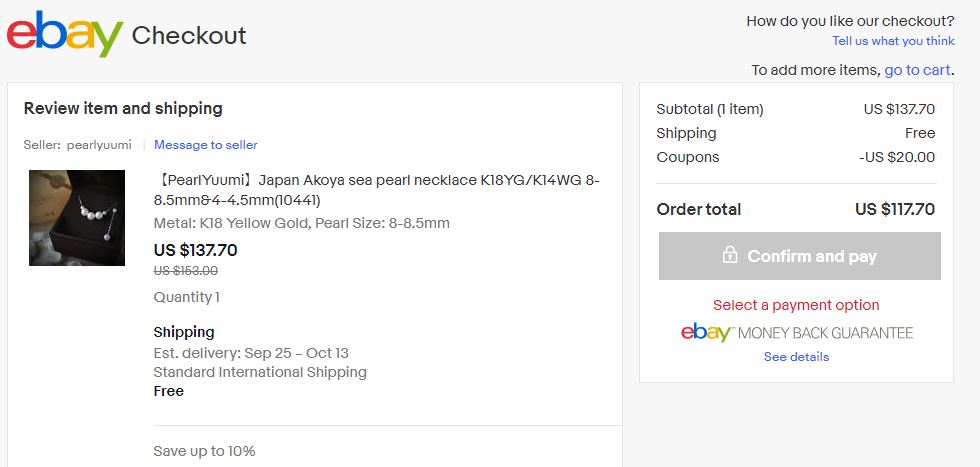Click the lock icon on Confirm and pay

point(729,255)
